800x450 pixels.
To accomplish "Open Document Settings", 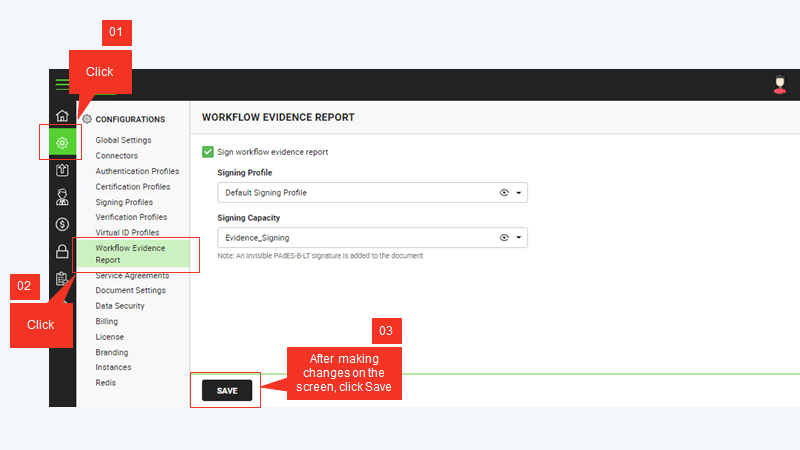I will [130, 290].
